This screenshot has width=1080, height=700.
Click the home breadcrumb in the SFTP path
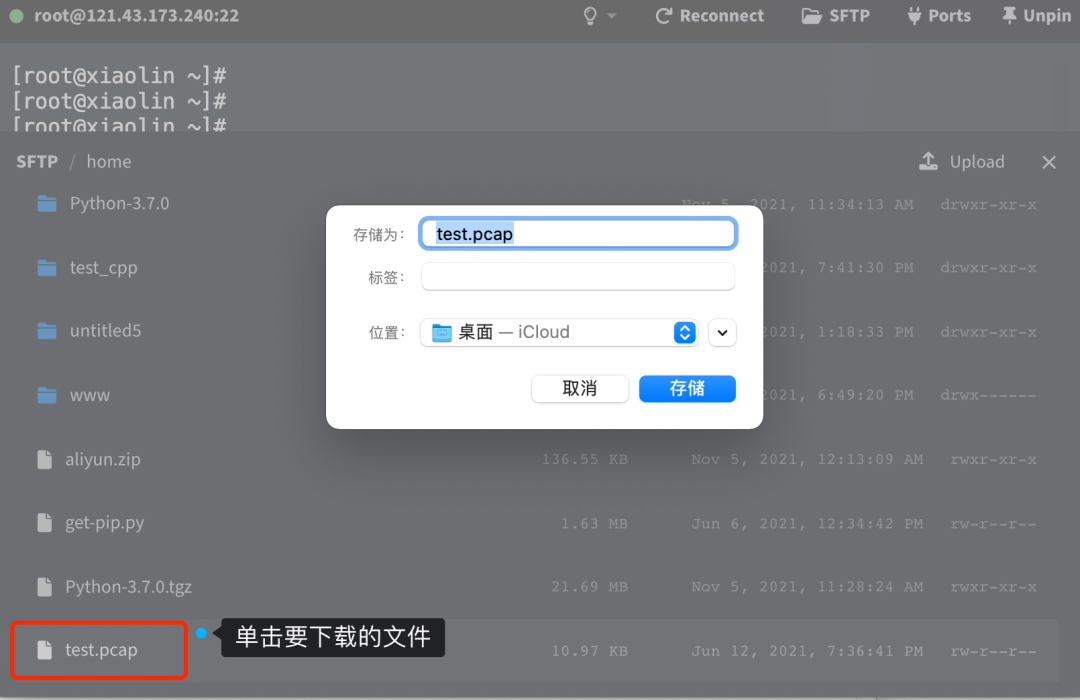point(108,161)
